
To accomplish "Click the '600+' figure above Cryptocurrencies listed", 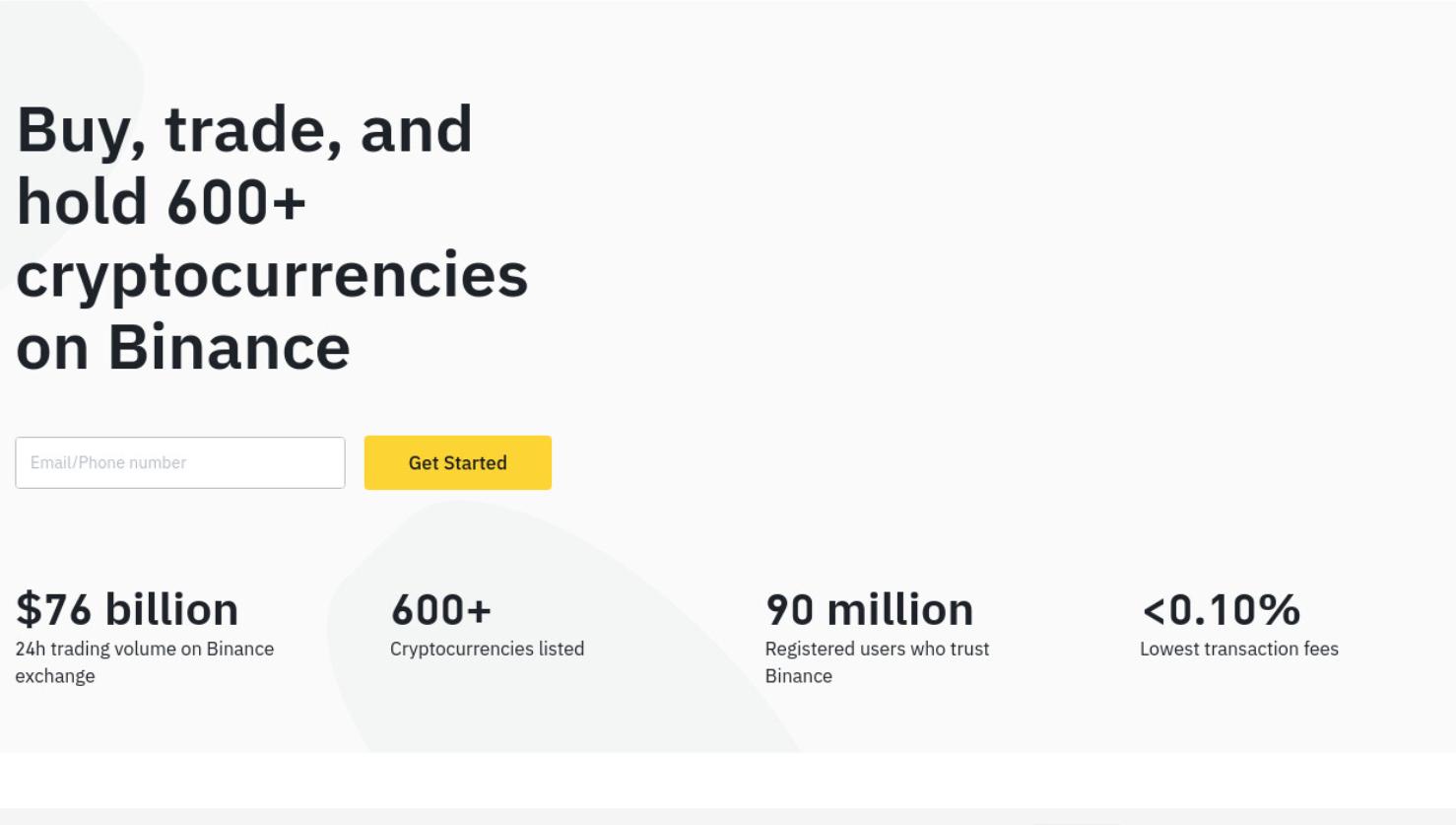I will (x=441, y=609).
